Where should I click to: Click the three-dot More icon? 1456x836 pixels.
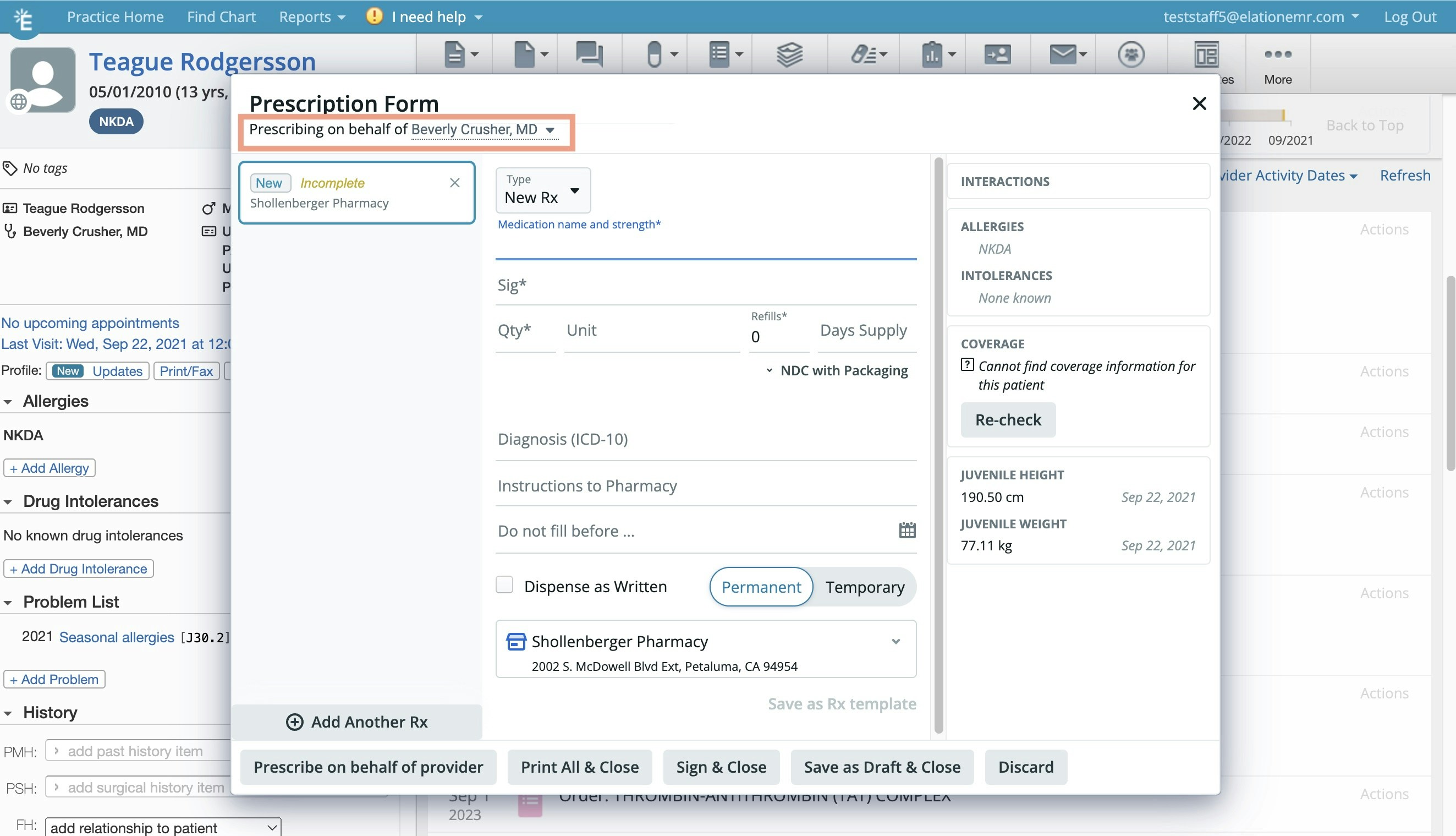pos(1278,54)
